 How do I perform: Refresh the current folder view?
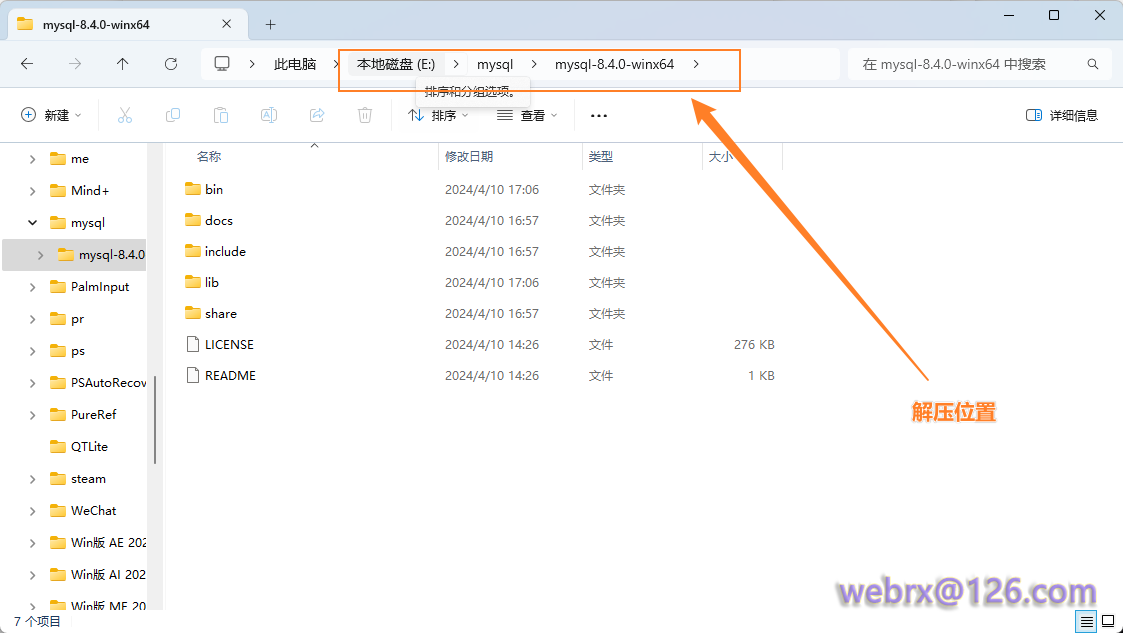[x=170, y=64]
